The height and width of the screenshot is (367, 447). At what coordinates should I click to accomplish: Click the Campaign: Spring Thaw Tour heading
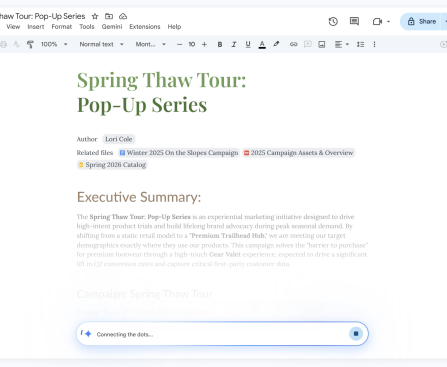144,294
